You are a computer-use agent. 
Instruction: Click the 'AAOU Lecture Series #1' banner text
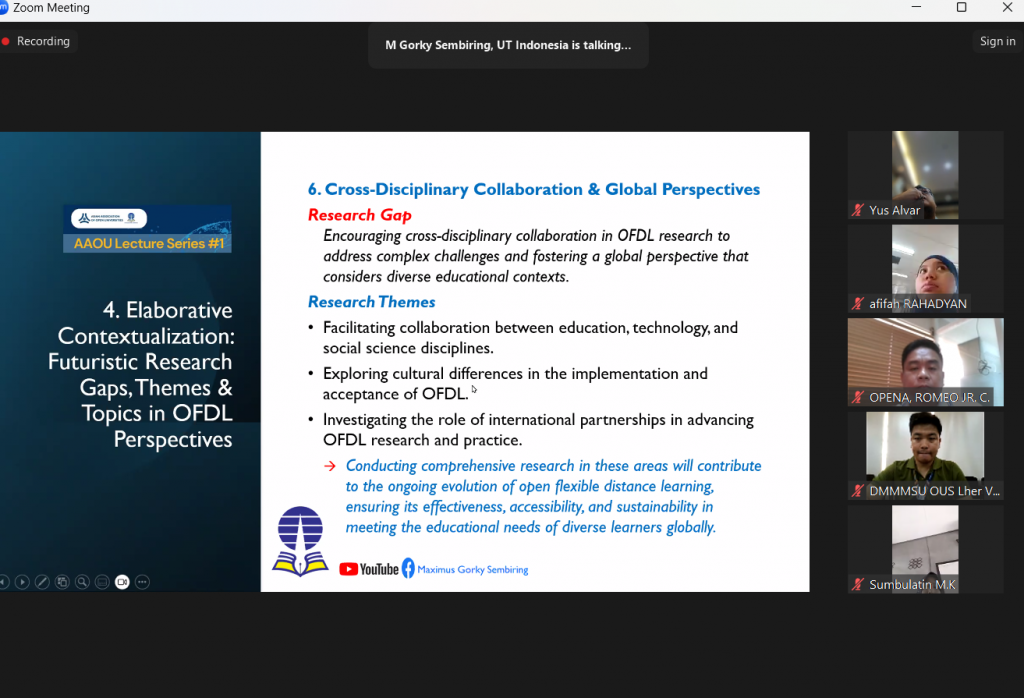[149, 244]
